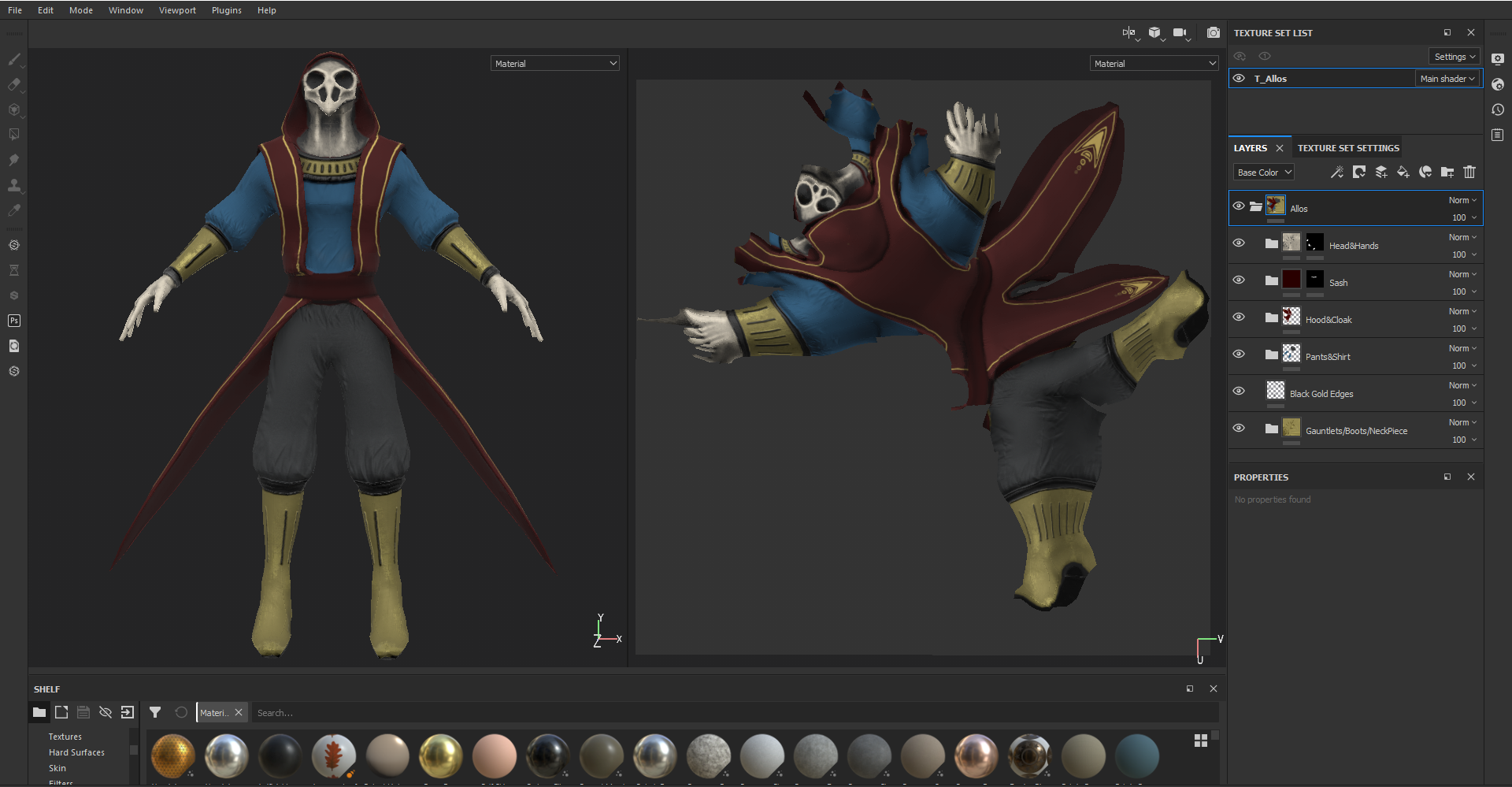This screenshot has height=787, width=1512.
Task: Toggle hidden resources eye icon in Shelf
Action: pos(106,712)
